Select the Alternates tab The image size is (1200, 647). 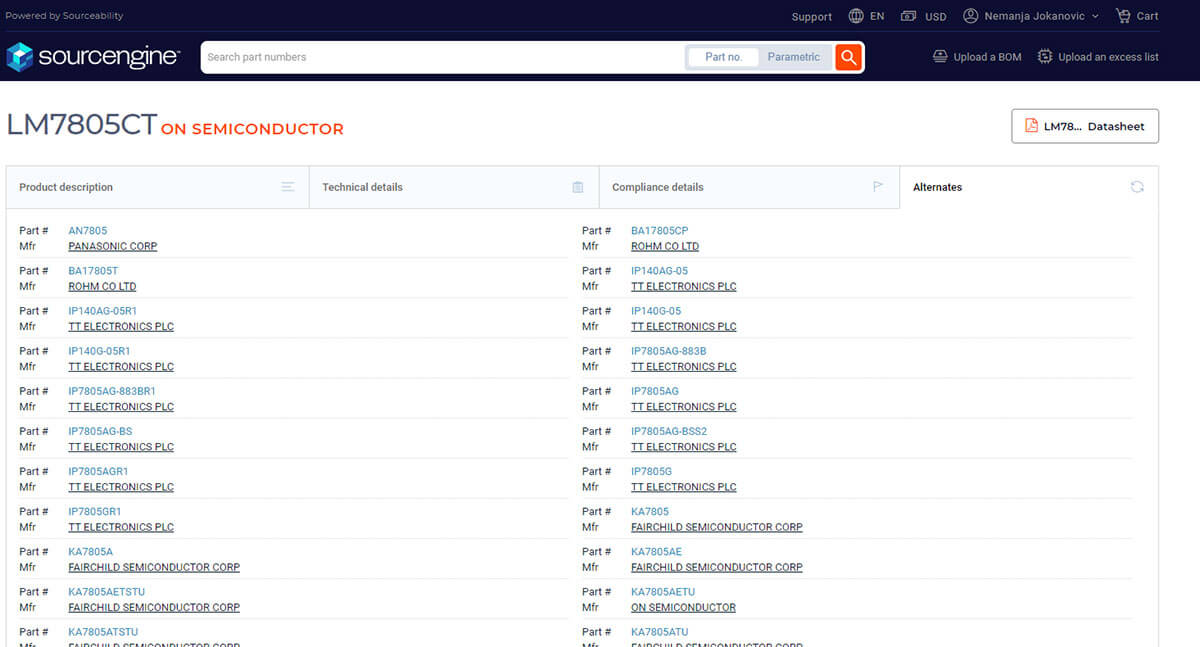point(1029,187)
